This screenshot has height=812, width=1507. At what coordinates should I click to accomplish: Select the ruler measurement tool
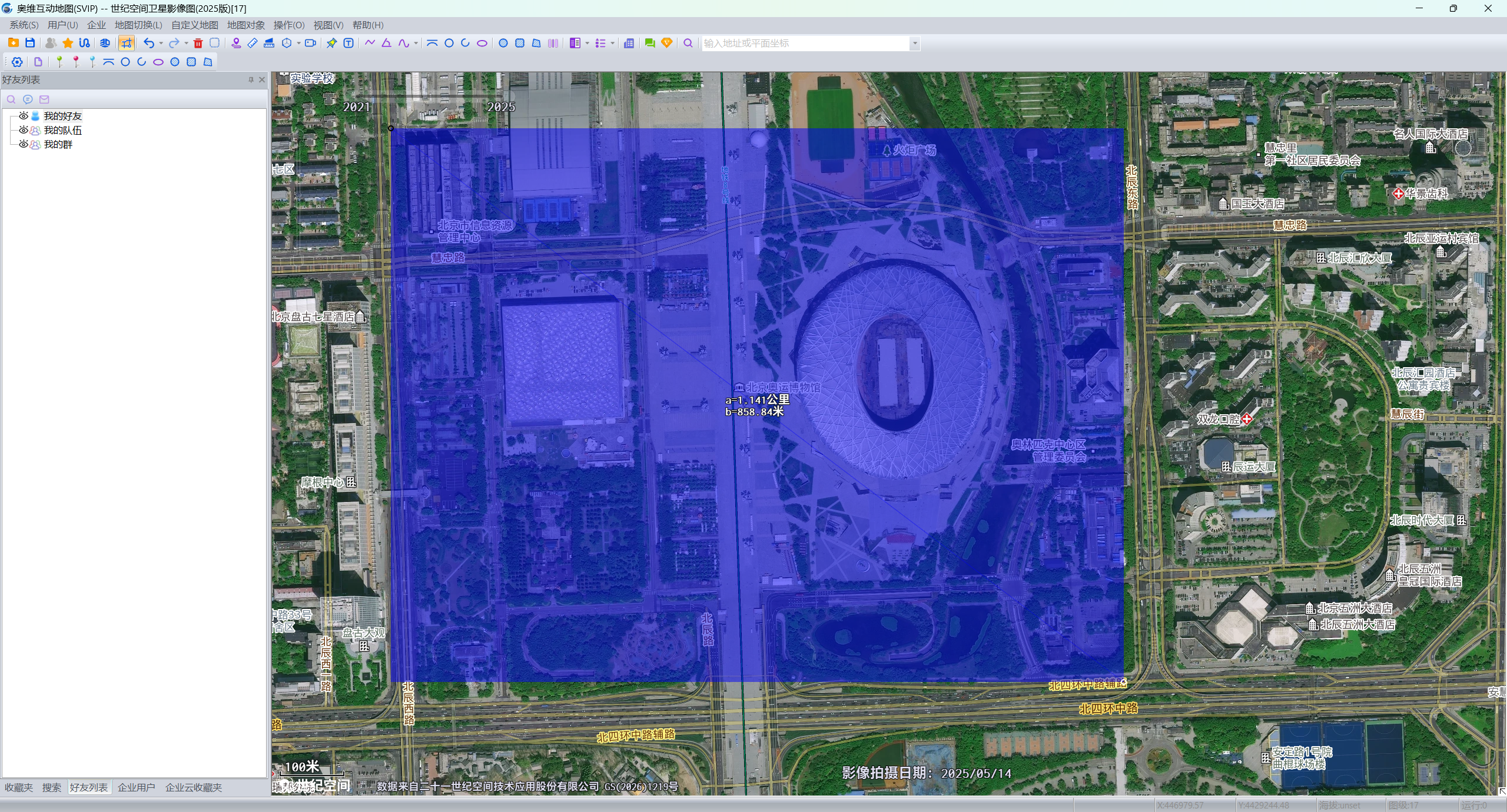(253, 43)
